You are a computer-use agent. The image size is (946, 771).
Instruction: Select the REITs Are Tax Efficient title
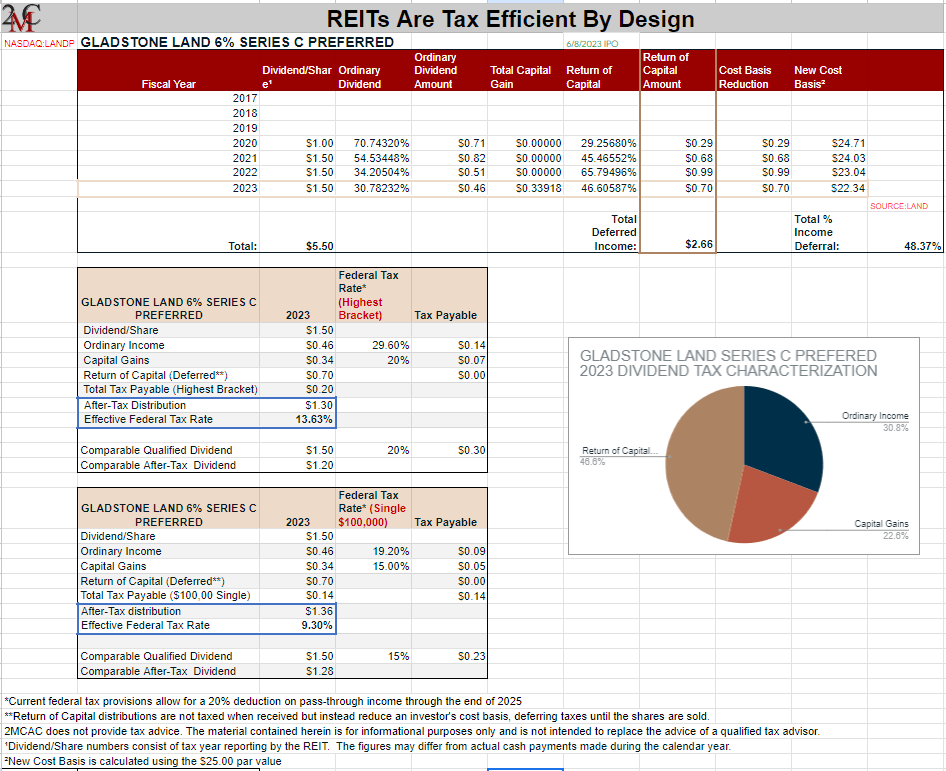pos(510,19)
